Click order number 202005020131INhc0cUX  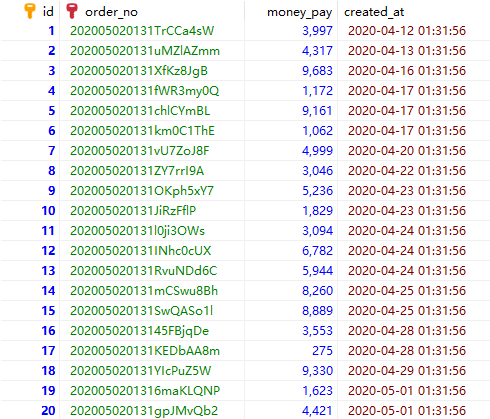[x=141, y=251]
